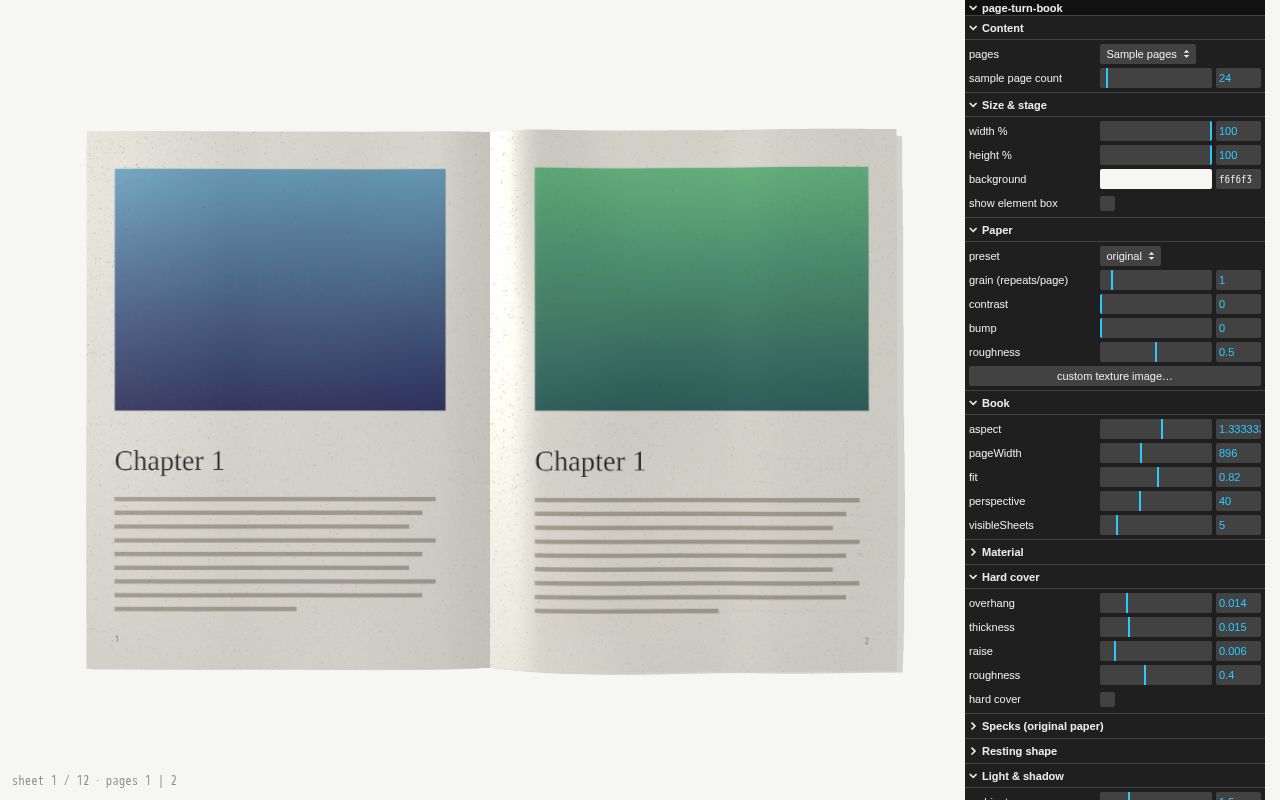The image size is (1280, 800).
Task: Click the width % value field
Action: point(1238,131)
